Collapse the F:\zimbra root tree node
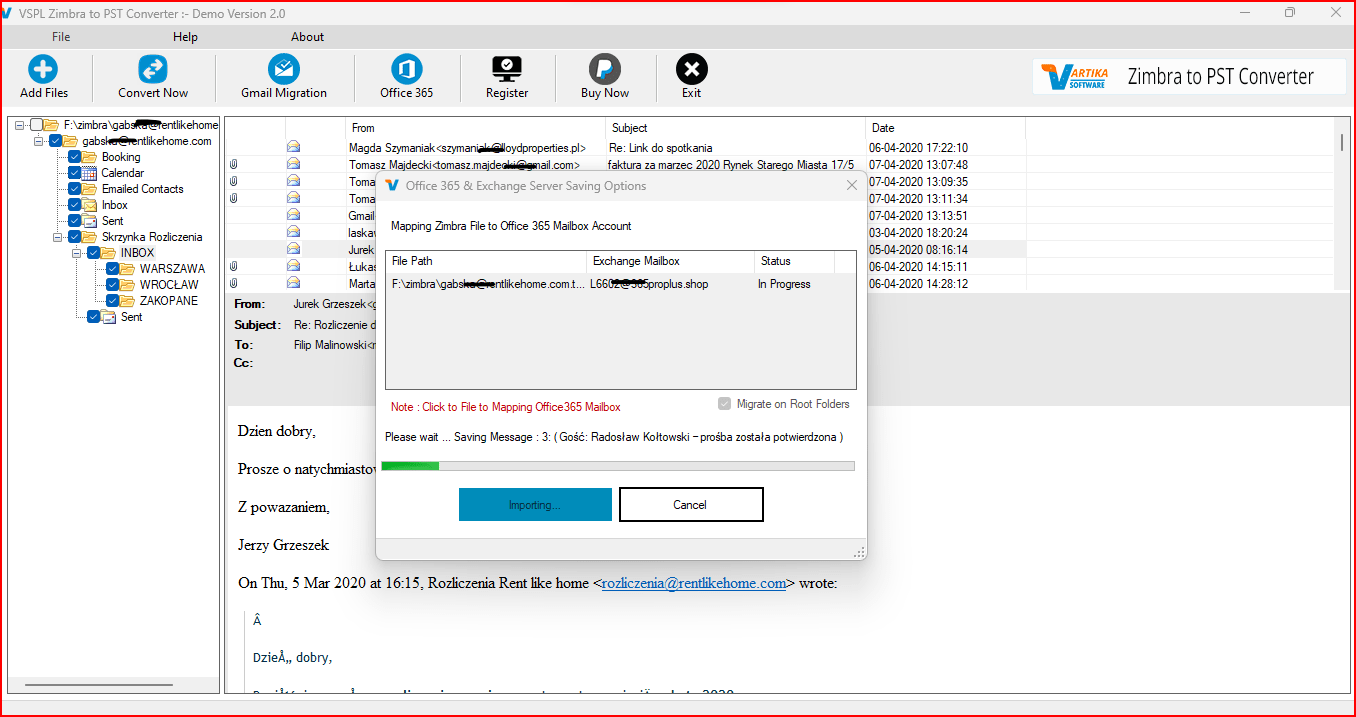 pyautogui.click(x=19, y=125)
